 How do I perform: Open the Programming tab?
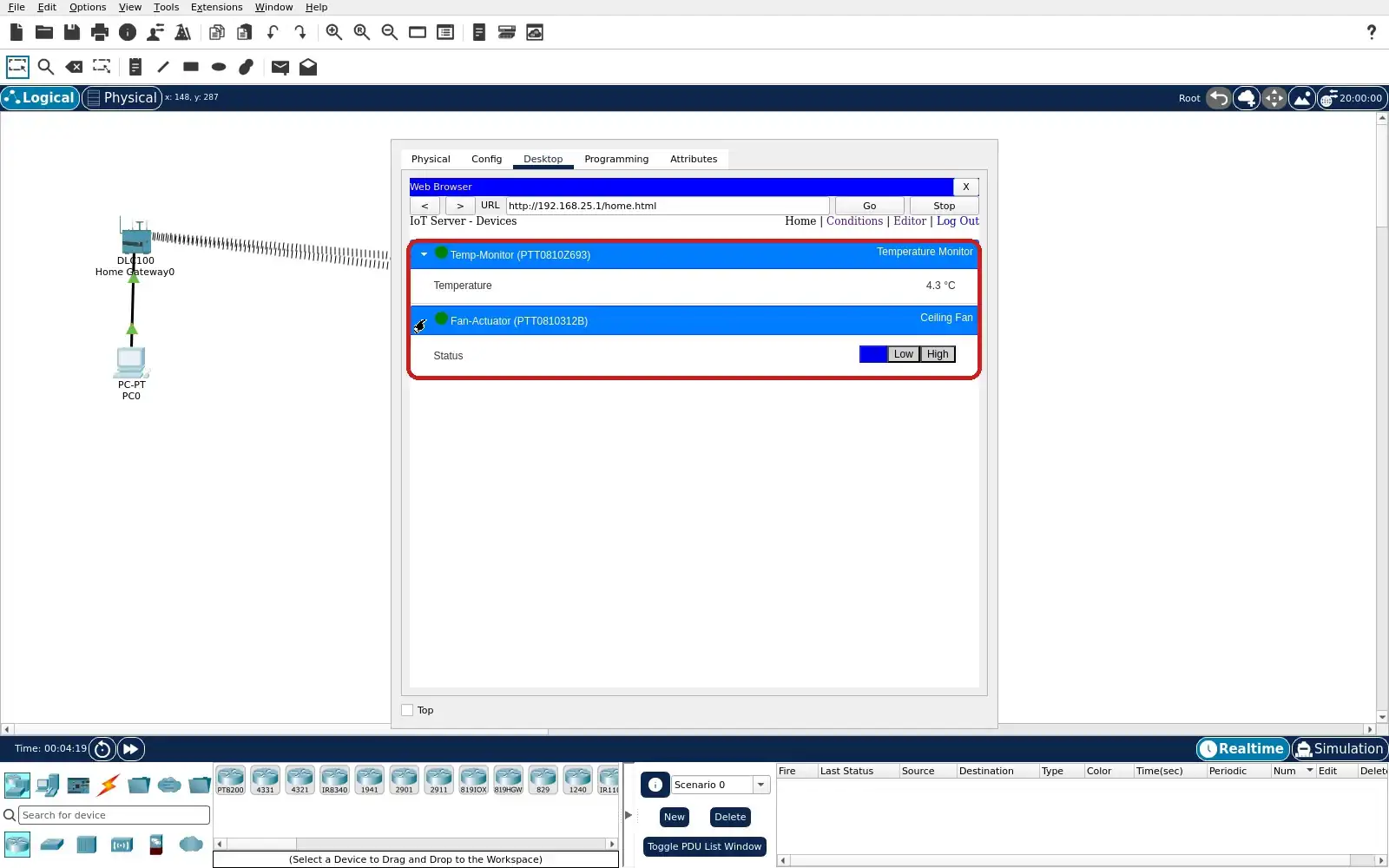616,159
